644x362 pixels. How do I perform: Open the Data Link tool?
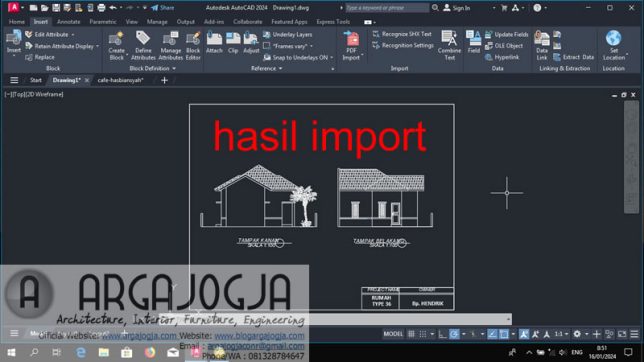[x=542, y=45]
